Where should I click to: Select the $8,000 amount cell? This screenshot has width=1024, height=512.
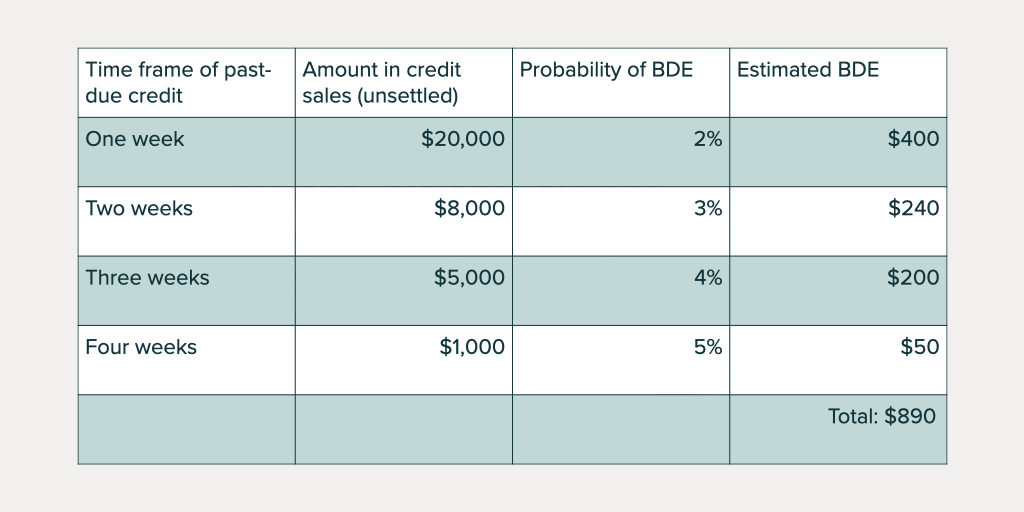pyautogui.click(x=469, y=208)
